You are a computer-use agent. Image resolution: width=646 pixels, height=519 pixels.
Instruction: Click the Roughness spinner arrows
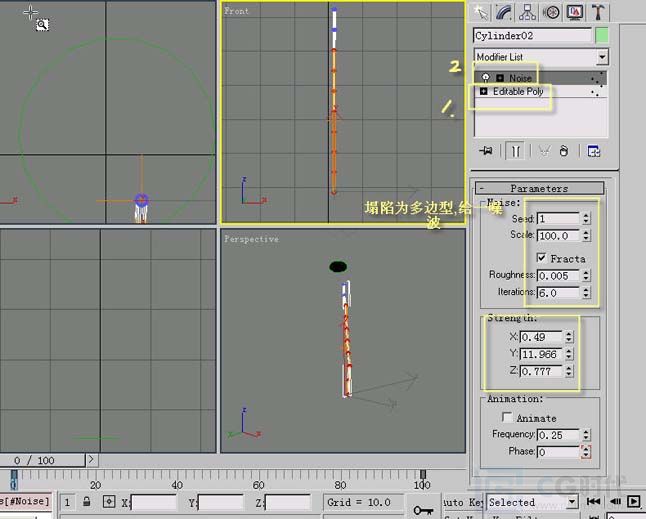pyautogui.click(x=586, y=276)
